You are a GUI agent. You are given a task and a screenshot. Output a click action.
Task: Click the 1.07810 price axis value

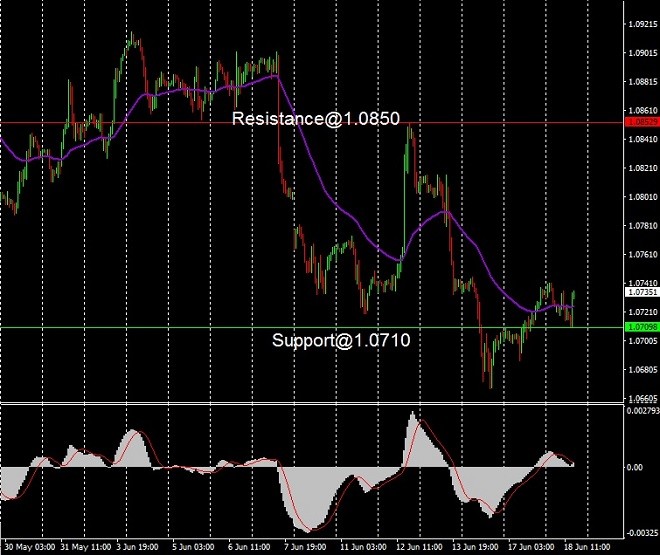click(643, 226)
